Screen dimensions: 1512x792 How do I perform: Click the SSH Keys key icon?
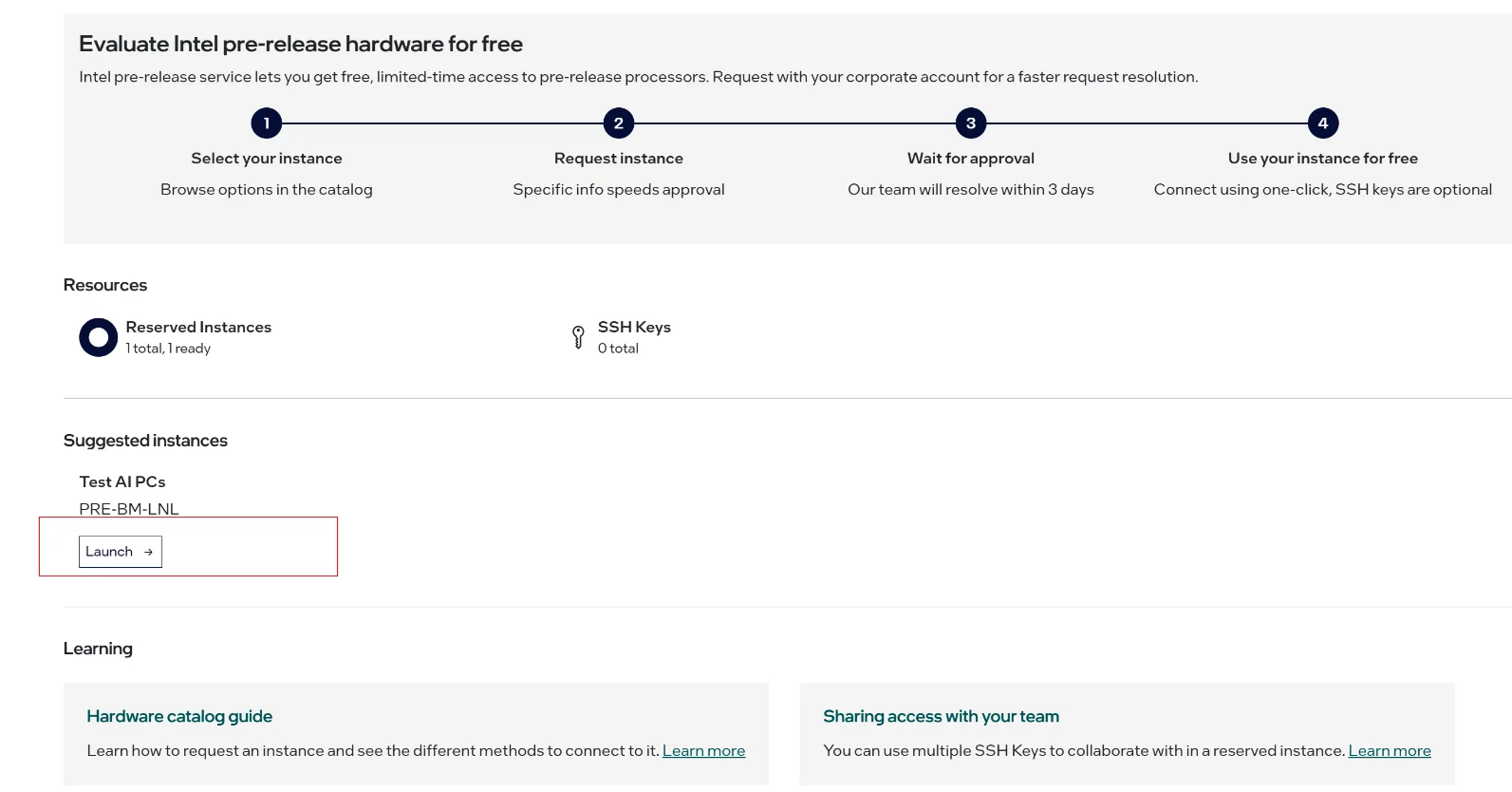click(578, 337)
